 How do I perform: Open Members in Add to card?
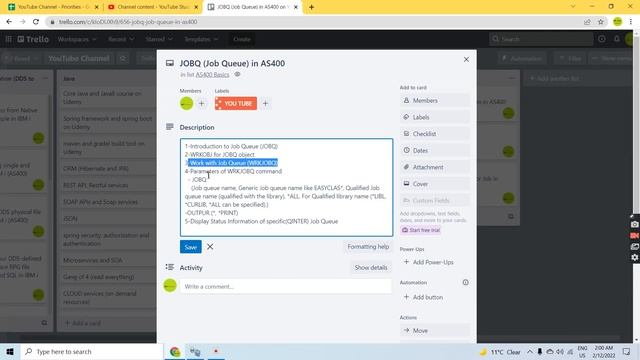tap(434, 100)
